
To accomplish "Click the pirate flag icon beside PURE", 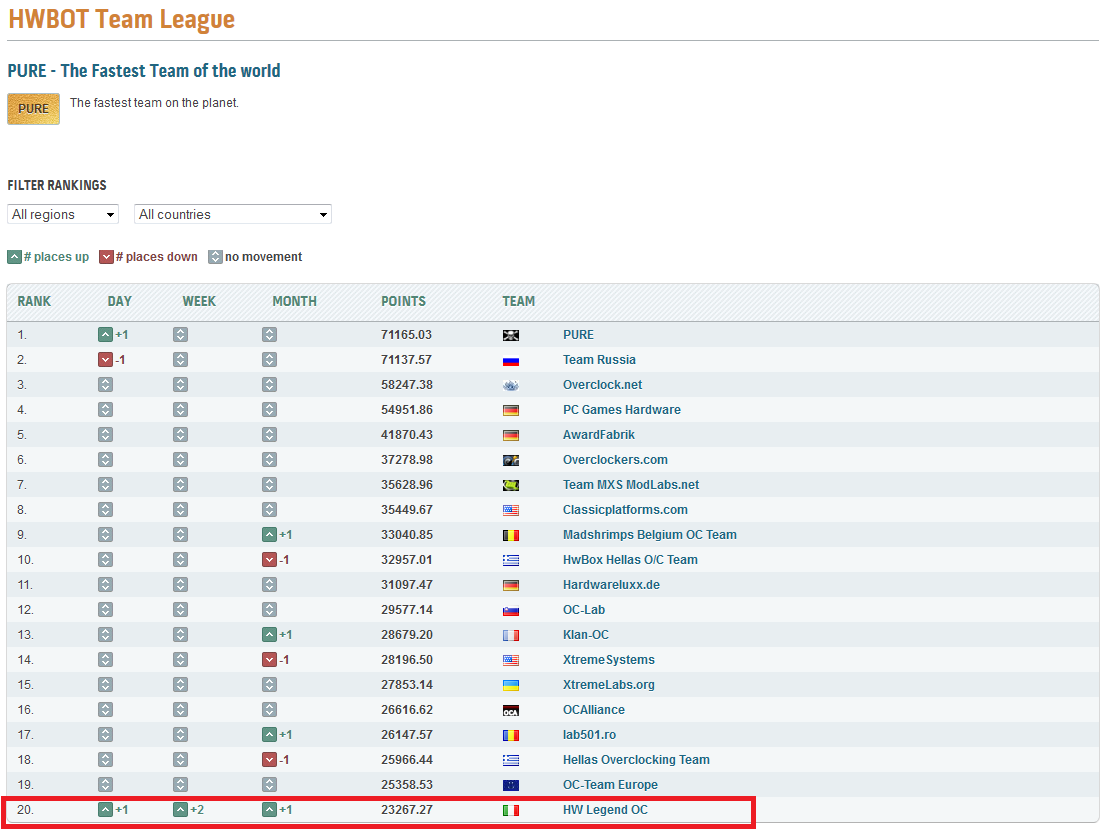I will point(511,336).
